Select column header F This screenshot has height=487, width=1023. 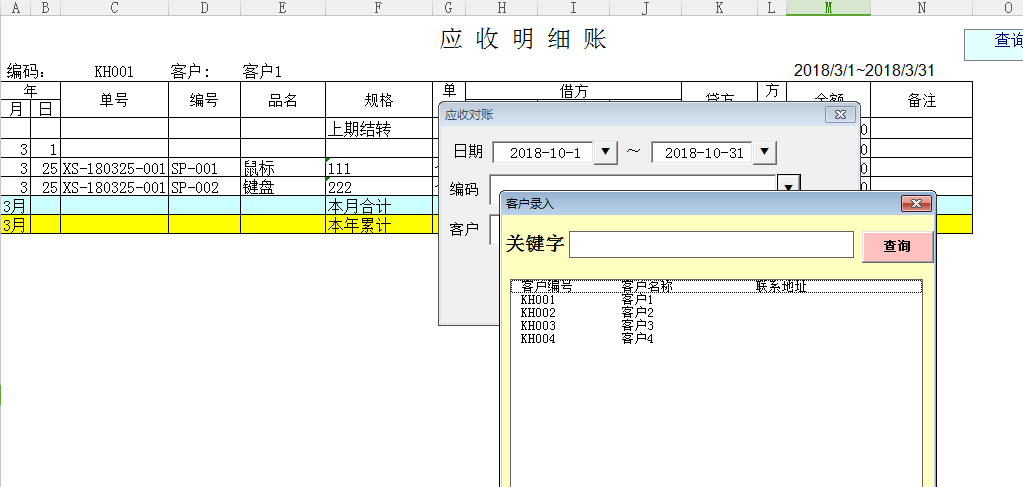click(378, 8)
